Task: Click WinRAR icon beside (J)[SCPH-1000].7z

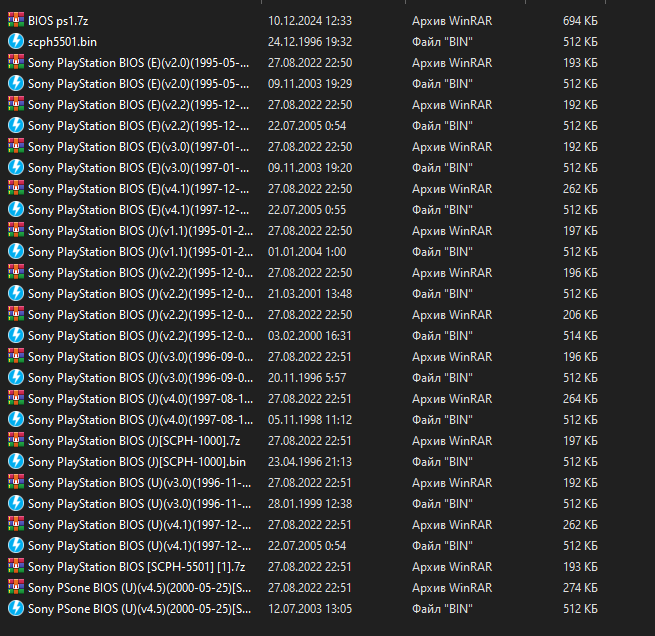Action: tap(16, 440)
